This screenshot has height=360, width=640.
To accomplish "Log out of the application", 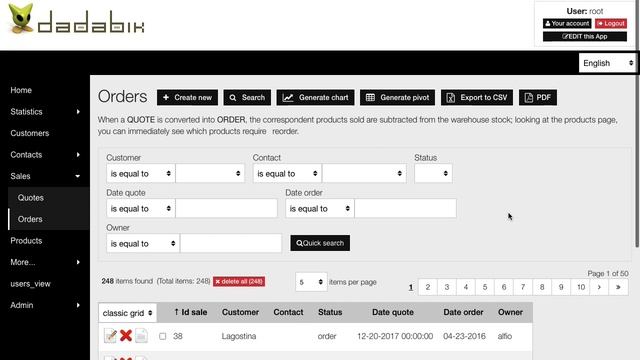I will tap(611, 24).
